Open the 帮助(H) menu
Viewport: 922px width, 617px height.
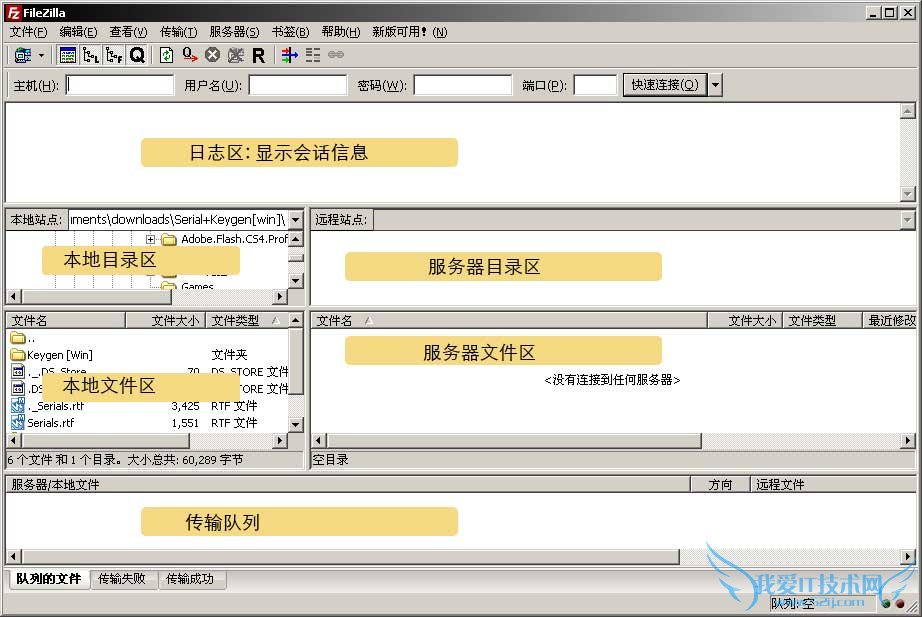point(340,32)
